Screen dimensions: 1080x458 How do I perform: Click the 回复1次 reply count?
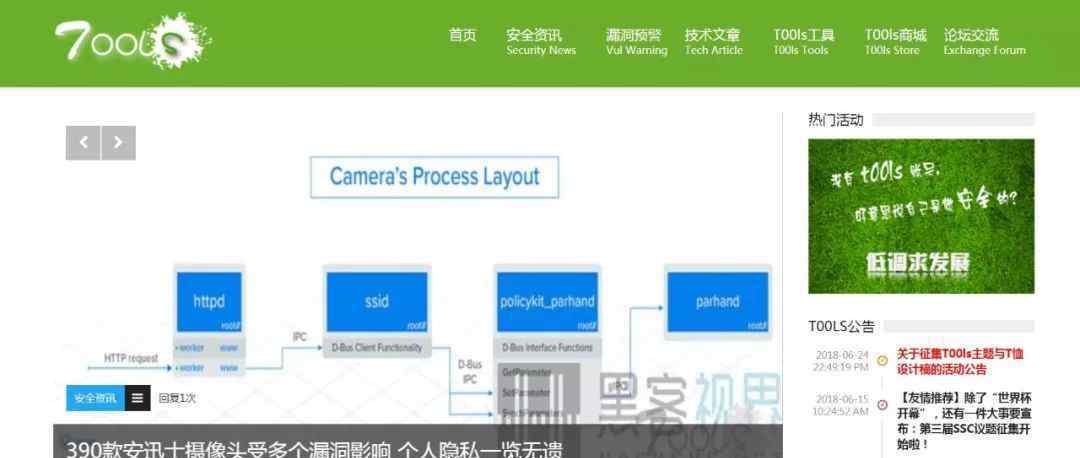(177, 397)
